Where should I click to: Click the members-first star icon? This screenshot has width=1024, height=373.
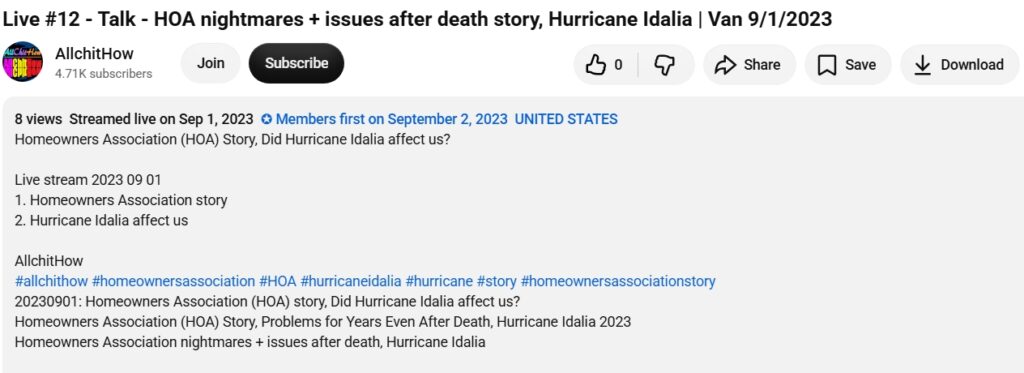(266, 120)
